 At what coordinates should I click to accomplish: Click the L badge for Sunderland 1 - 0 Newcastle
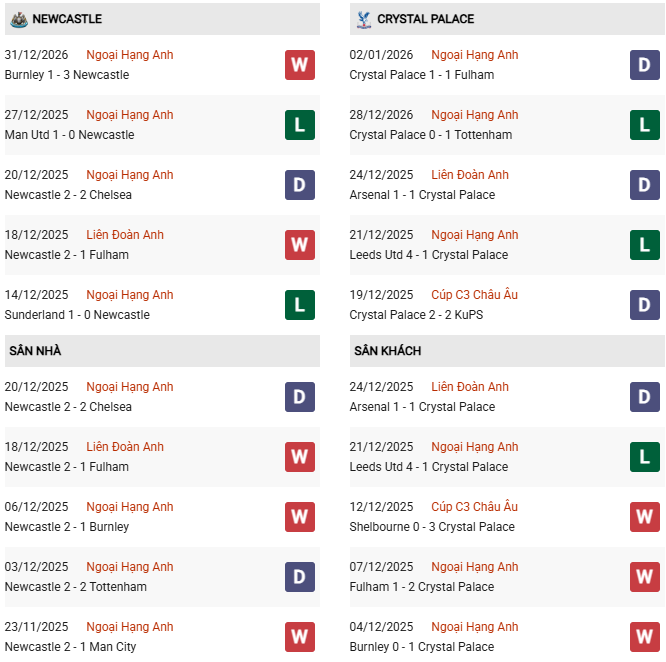[x=300, y=305]
